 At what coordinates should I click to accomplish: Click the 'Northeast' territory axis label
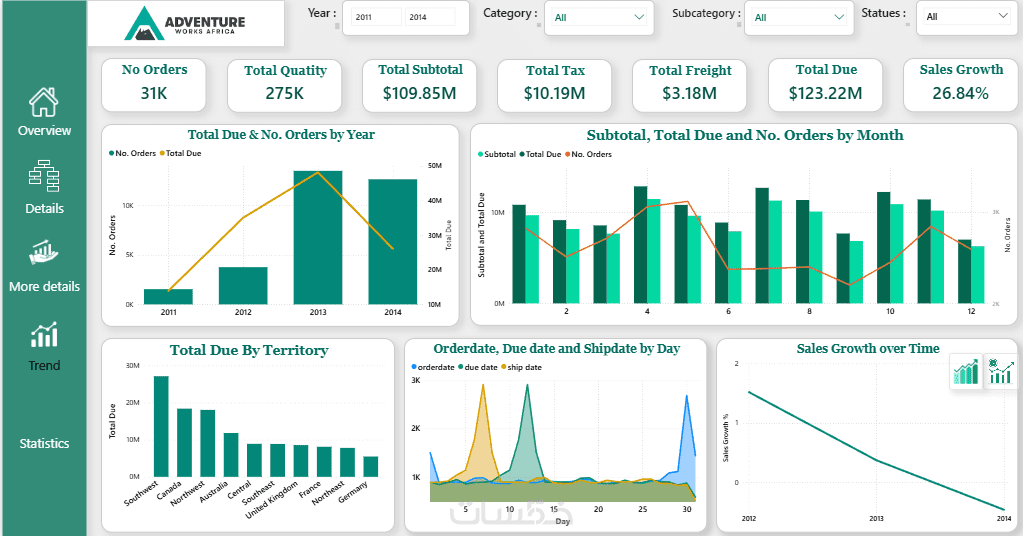pyautogui.click(x=328, y=493)
